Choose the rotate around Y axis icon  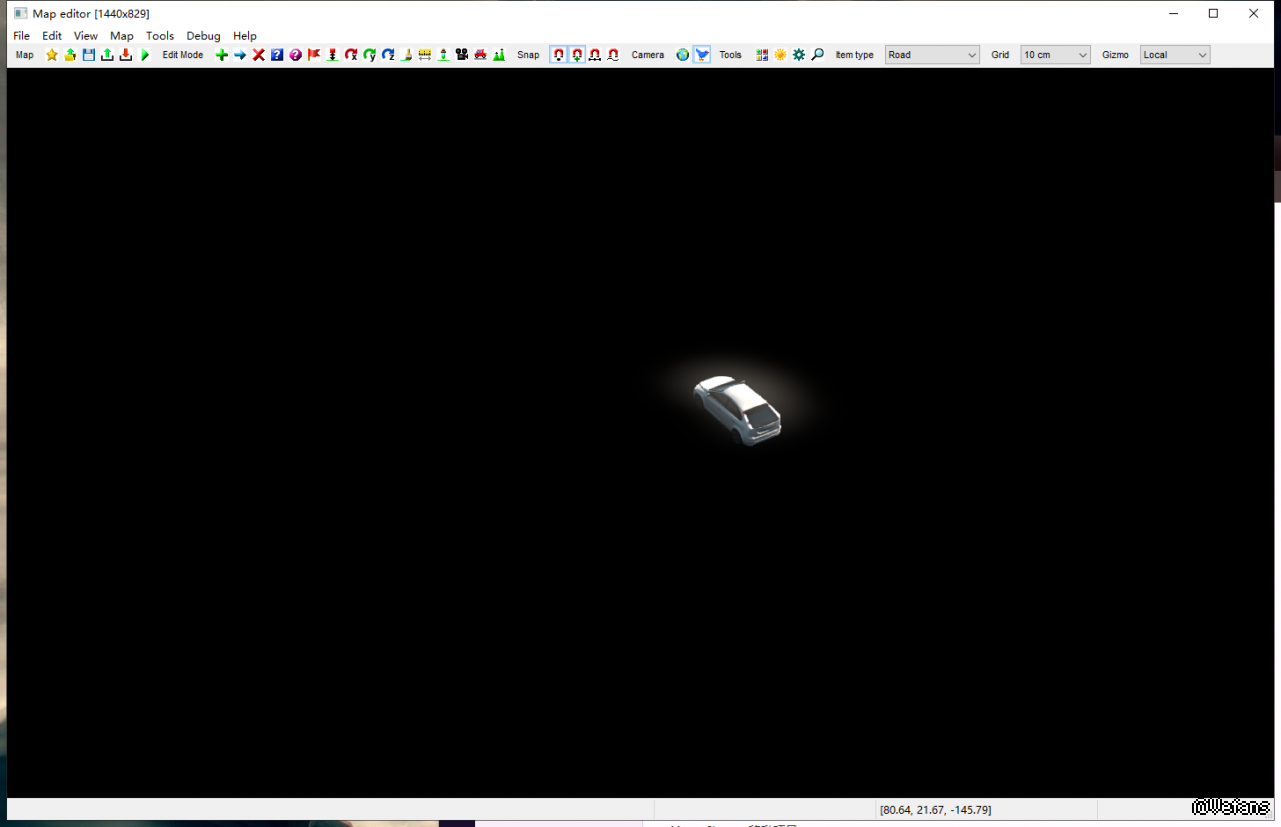(370, 55)
